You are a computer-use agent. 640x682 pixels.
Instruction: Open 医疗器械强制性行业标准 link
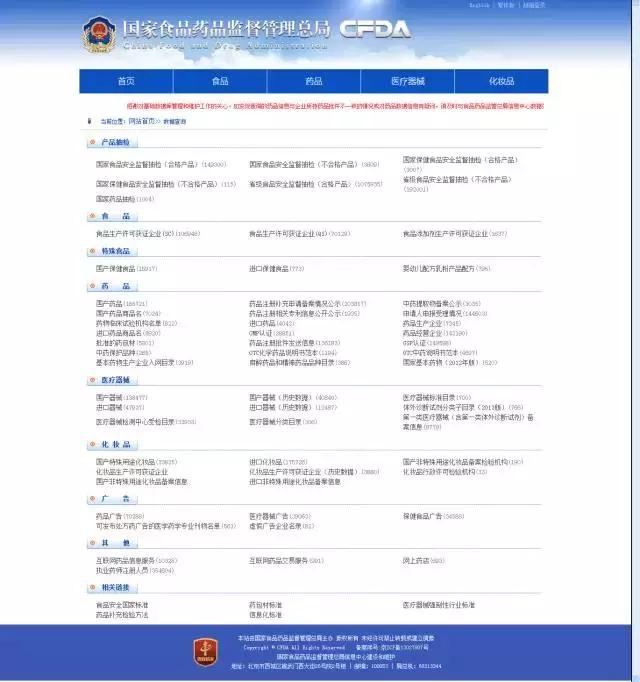439,605
